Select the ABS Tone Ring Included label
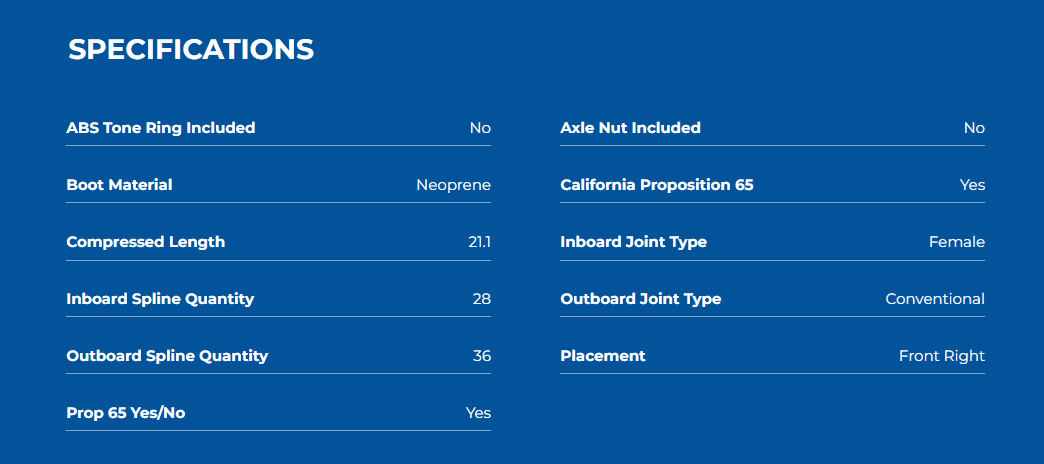 click(160, 128)
